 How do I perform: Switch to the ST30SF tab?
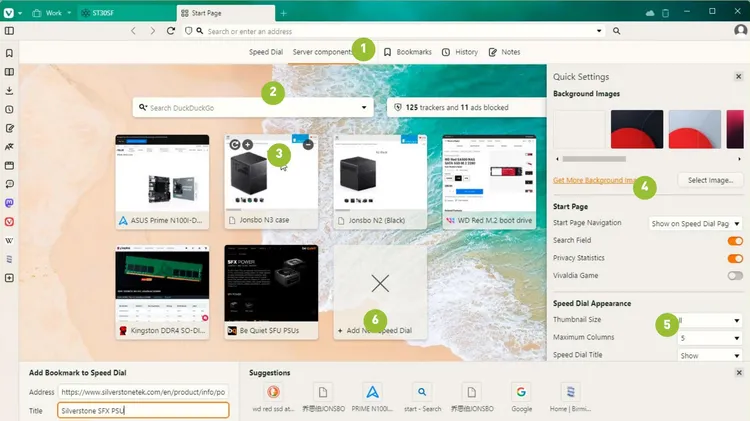[x=127, y=13]
